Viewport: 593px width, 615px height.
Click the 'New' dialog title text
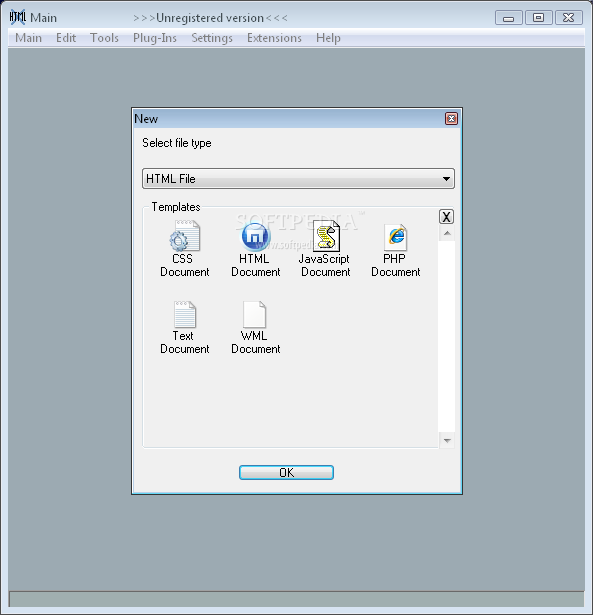(x=146, y=119)
